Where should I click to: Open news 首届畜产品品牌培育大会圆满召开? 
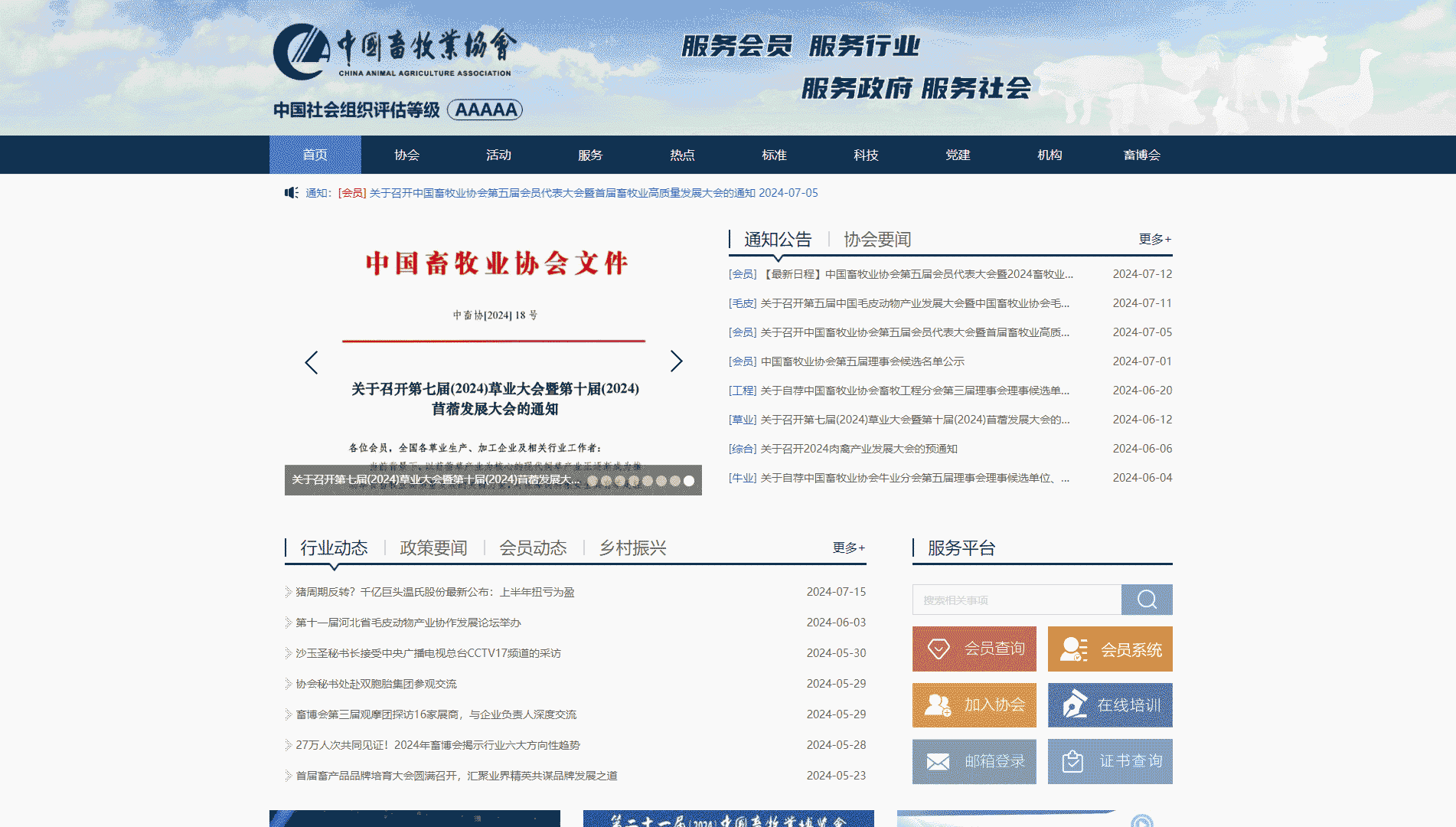[457, 776]
